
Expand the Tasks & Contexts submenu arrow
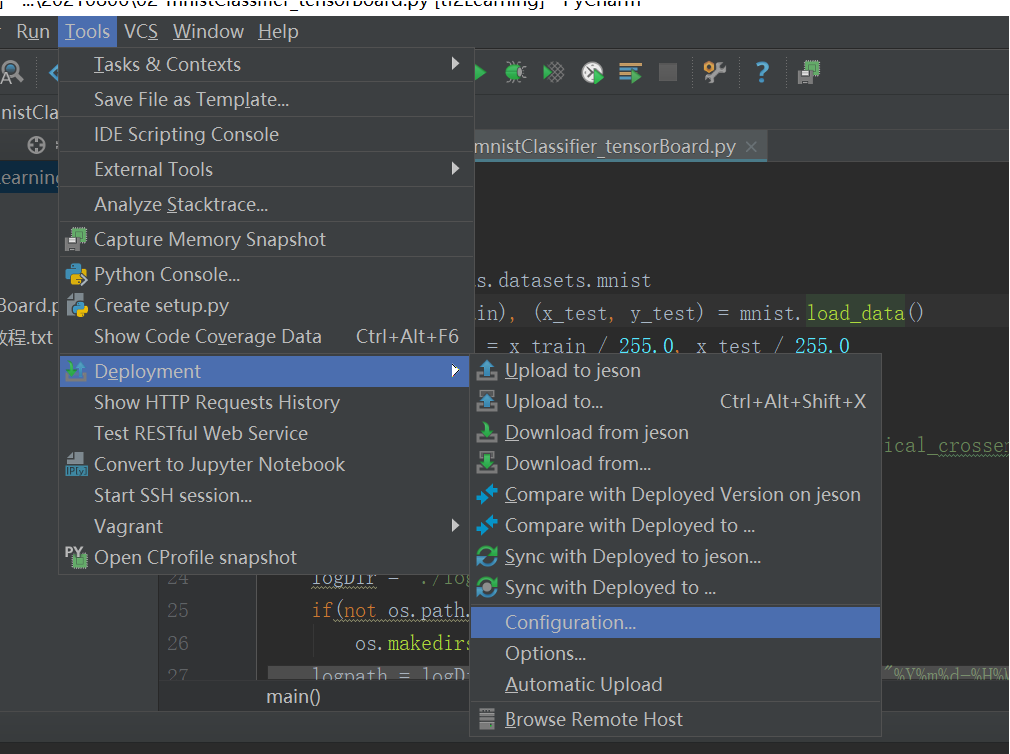click(455, 64)
